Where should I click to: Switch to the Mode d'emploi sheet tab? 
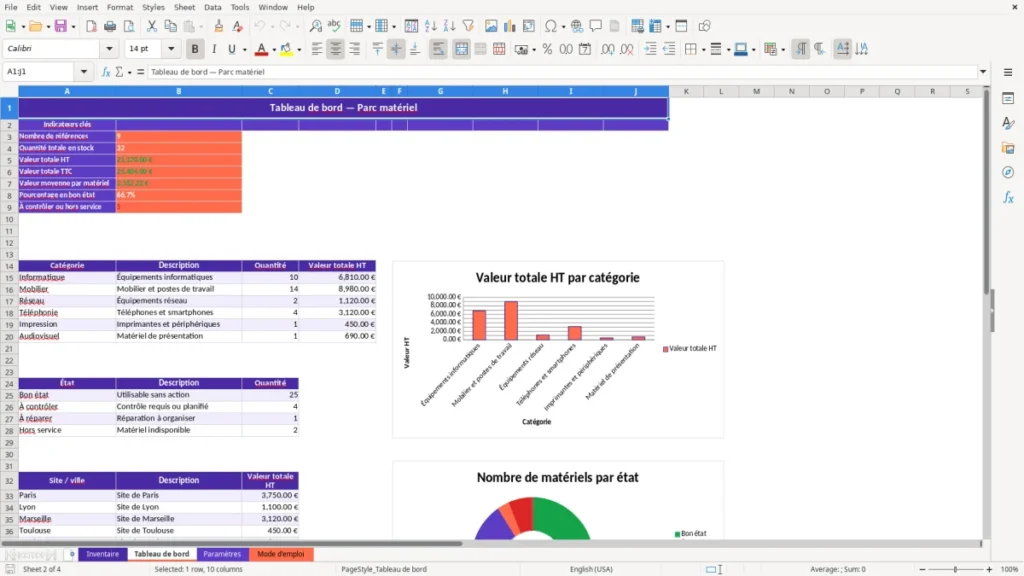[x=281, y=554]
